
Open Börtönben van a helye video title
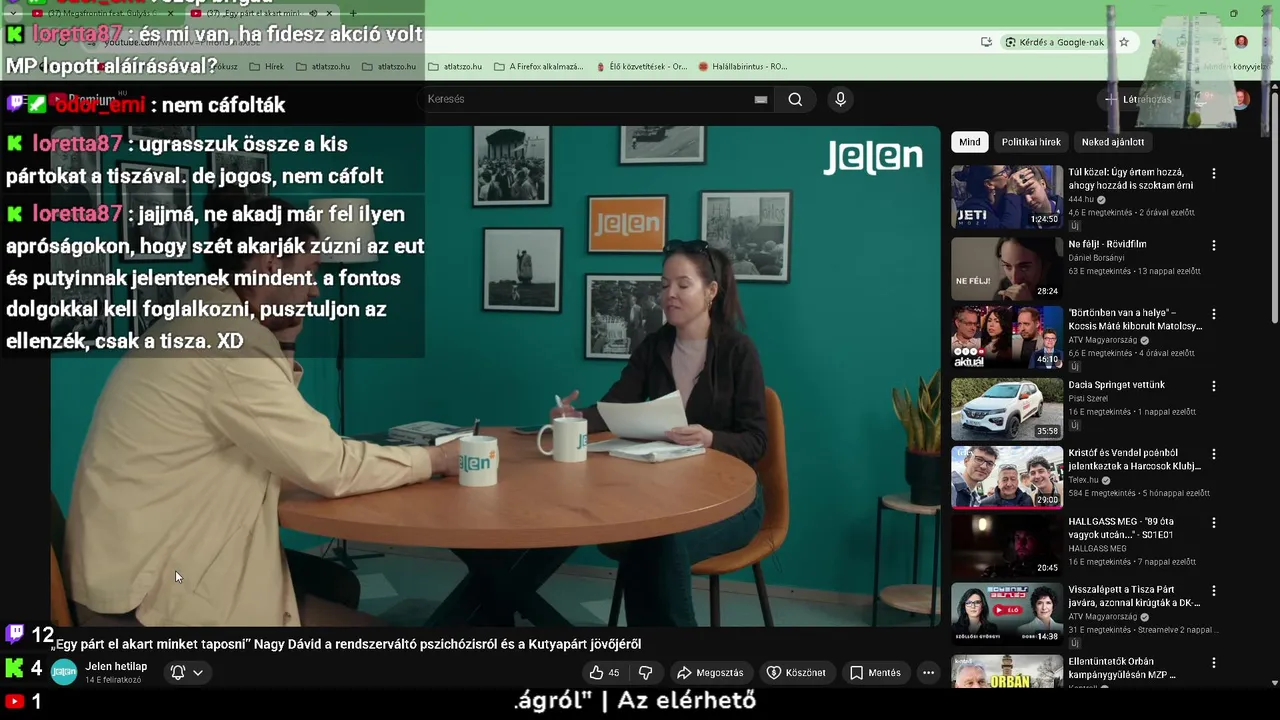click(x=1135, y=319)
